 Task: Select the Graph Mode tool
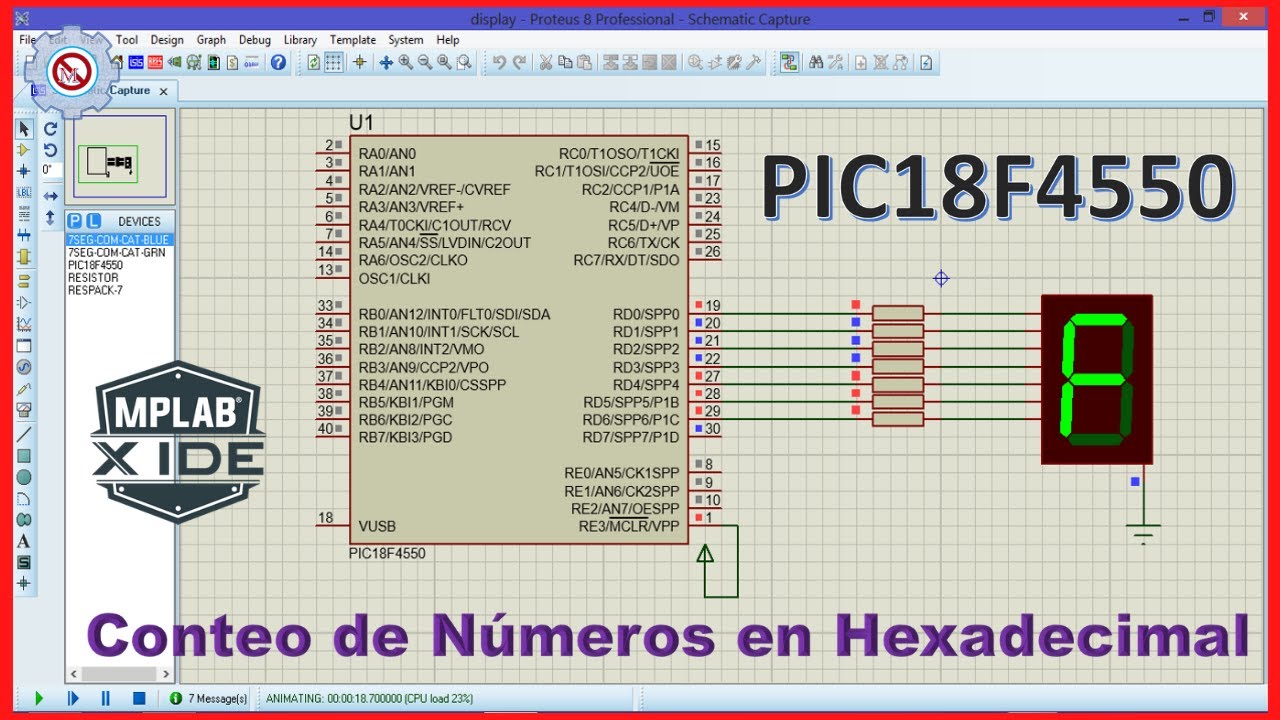(24, 323)
